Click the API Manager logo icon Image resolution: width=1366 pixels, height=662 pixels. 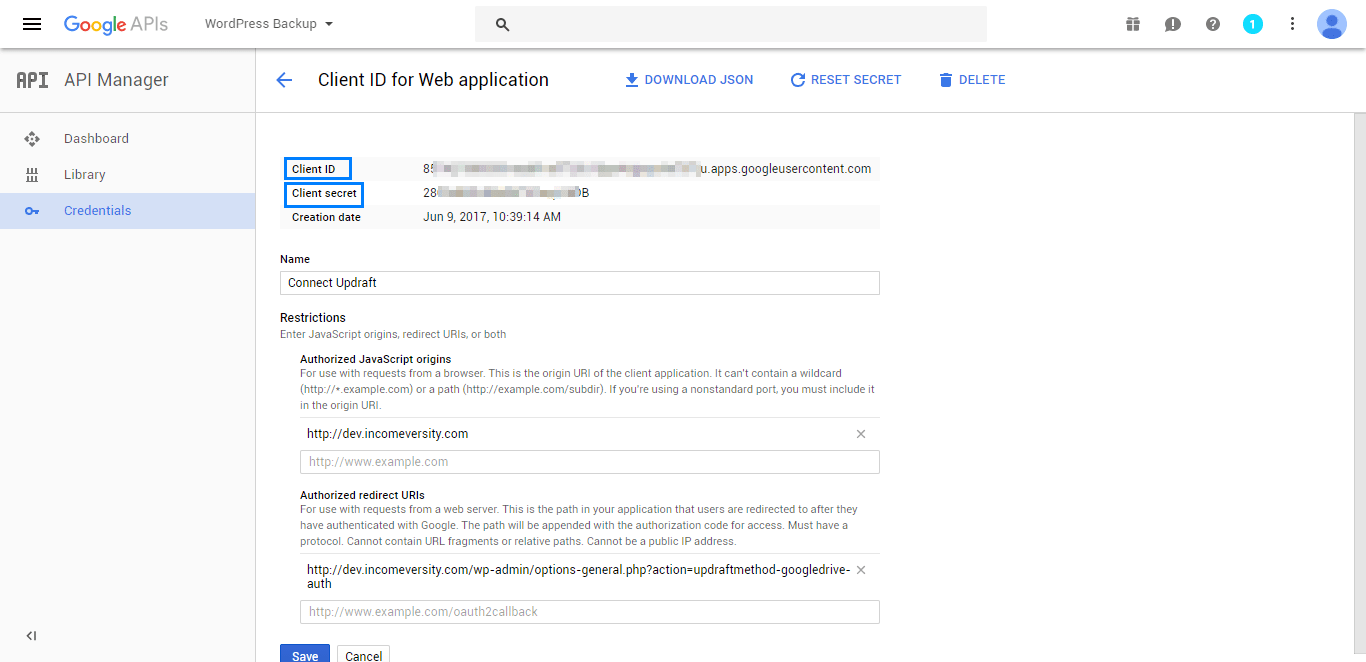(32, 80)
